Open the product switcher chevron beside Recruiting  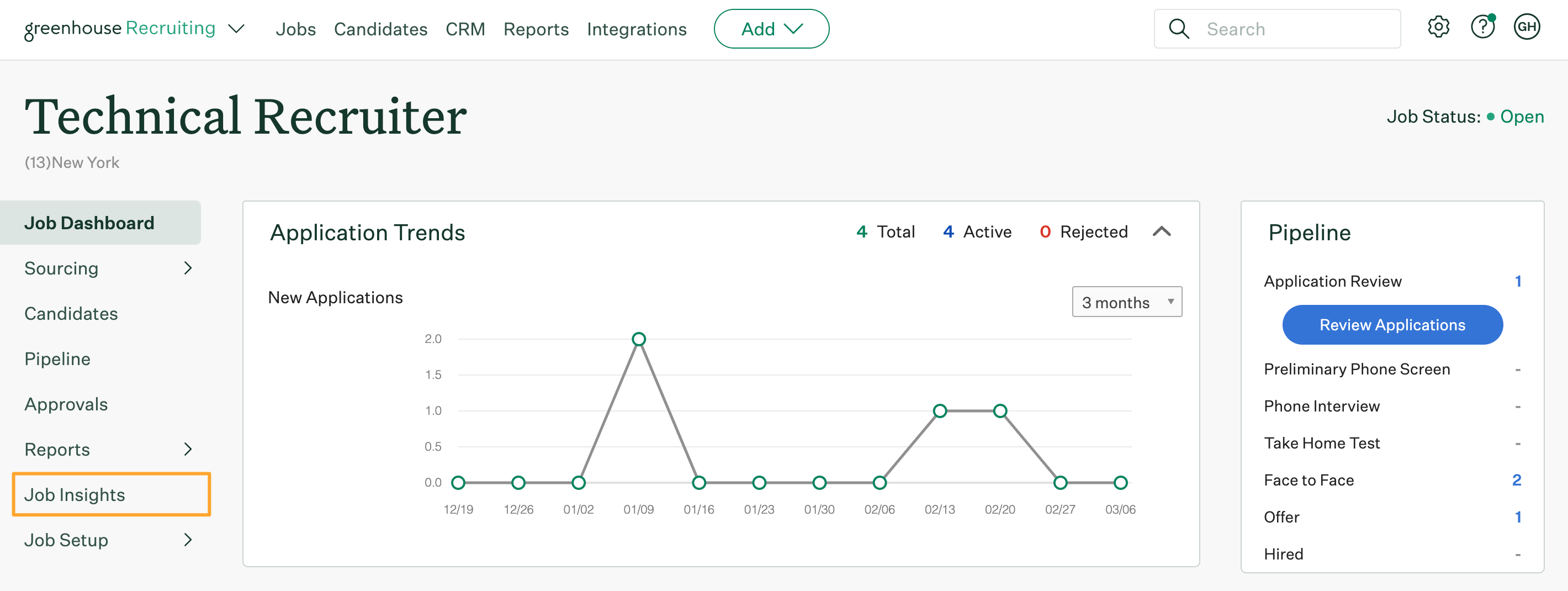pyautogui.click(x=236, y=29)
